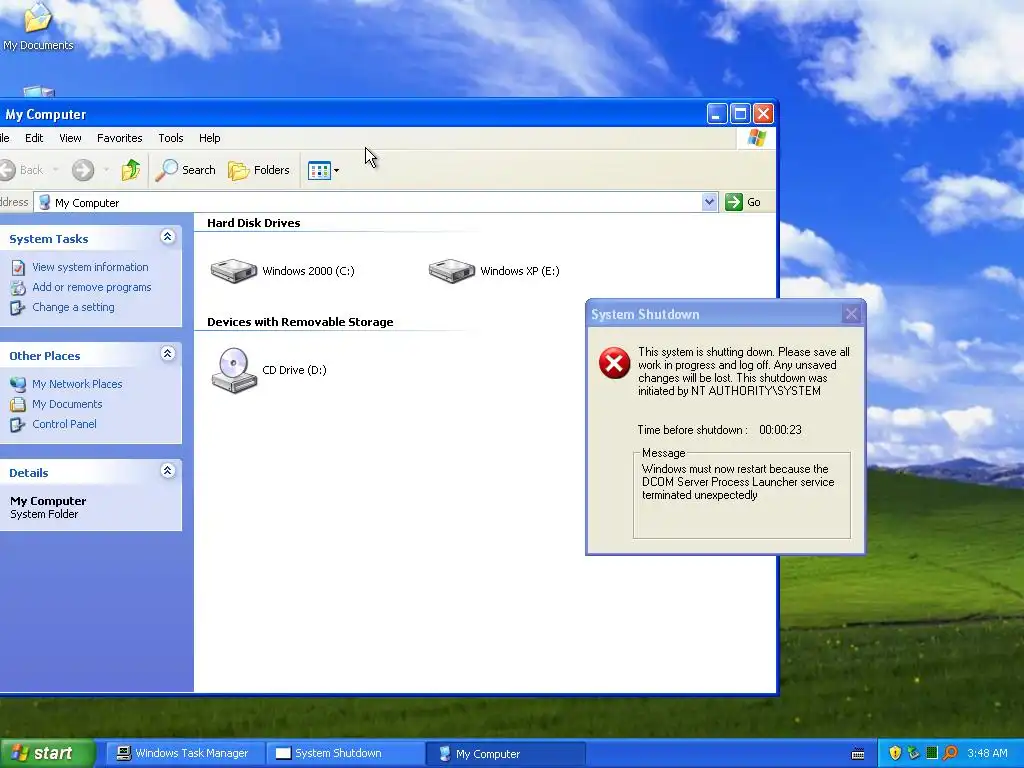Open the Windows 2000 (C:) drive icon
Image resolution: width=1024 pixels, height=768 pixels.
pyautogui.click(x=234, y=270)
